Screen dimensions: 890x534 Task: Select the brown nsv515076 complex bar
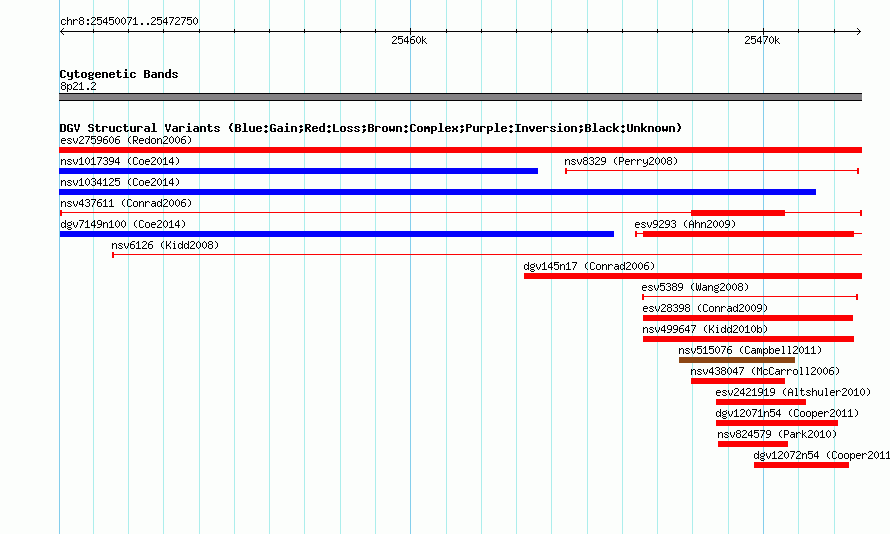coord(737,360)
